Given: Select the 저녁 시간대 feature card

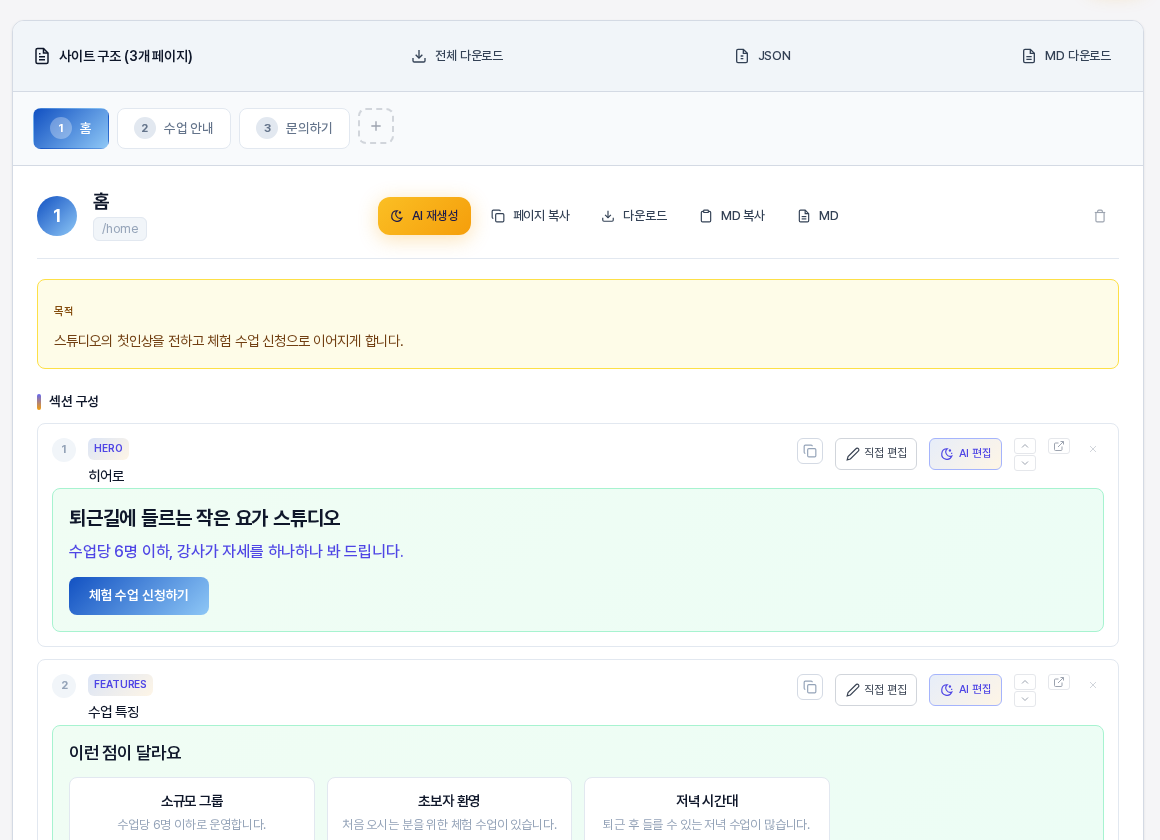Looking at the screenshot, I should tap(707, 808).
